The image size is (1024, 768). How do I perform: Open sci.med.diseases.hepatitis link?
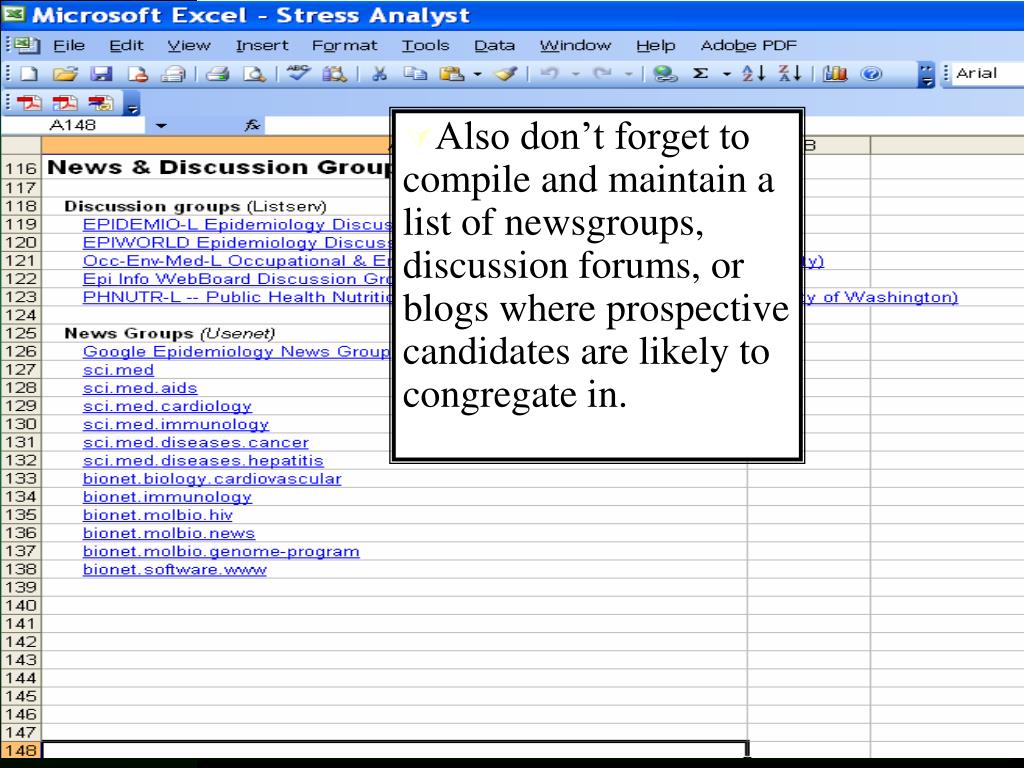pos(203,460)
